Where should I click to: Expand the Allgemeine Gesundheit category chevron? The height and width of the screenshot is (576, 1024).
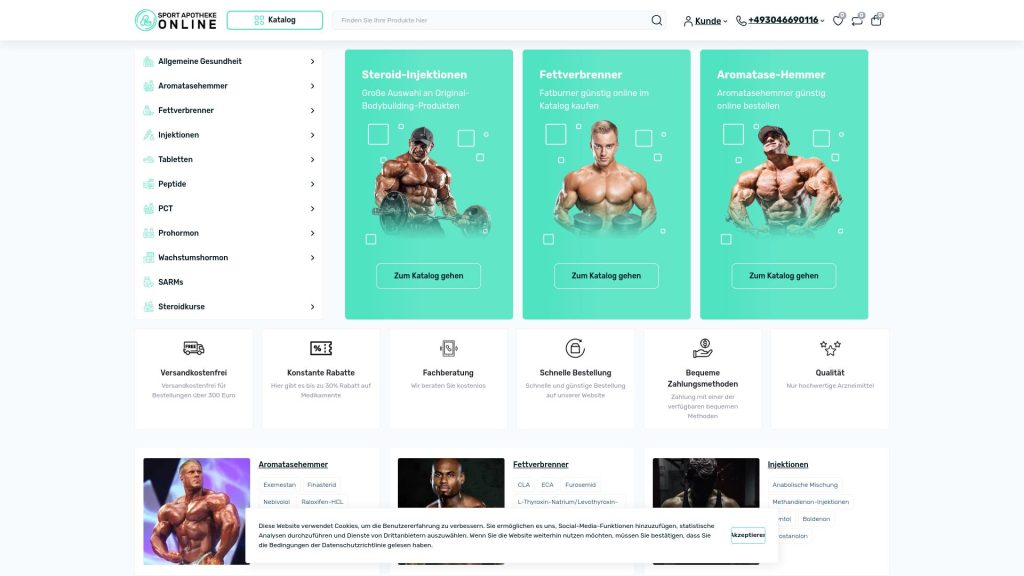point(312,61)
